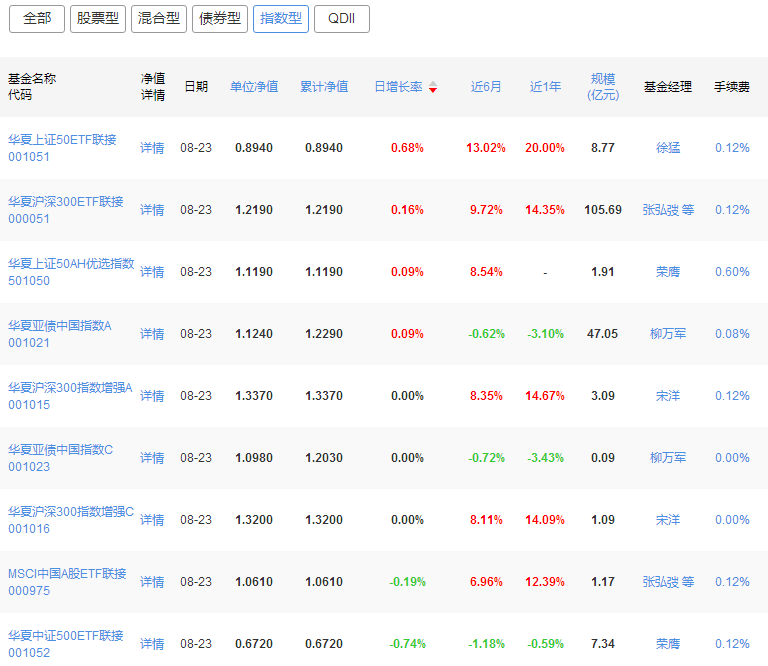Image resolution: width=768 pixels, height=666 pixels.
Task: Open fund 华夏沪深300ETF联接
Action: tap(66, 202)
